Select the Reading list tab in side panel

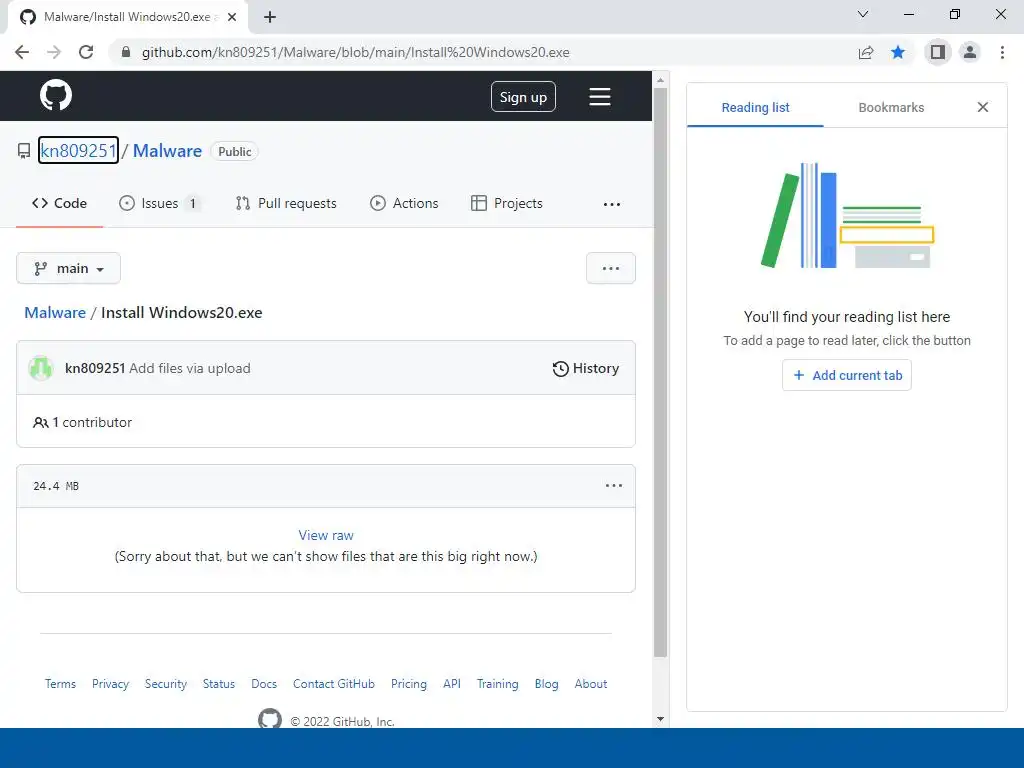pyautogui.click(x=755, y=107)
